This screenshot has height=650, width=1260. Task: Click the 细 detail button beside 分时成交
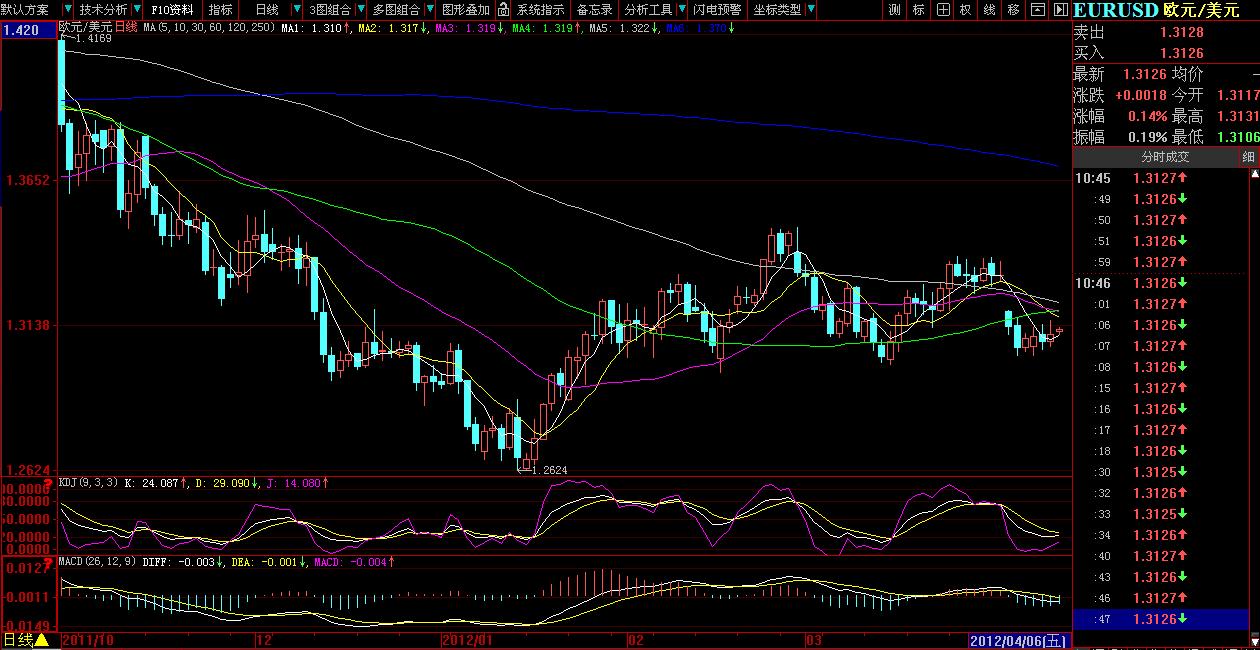[x=1249, y=157]
